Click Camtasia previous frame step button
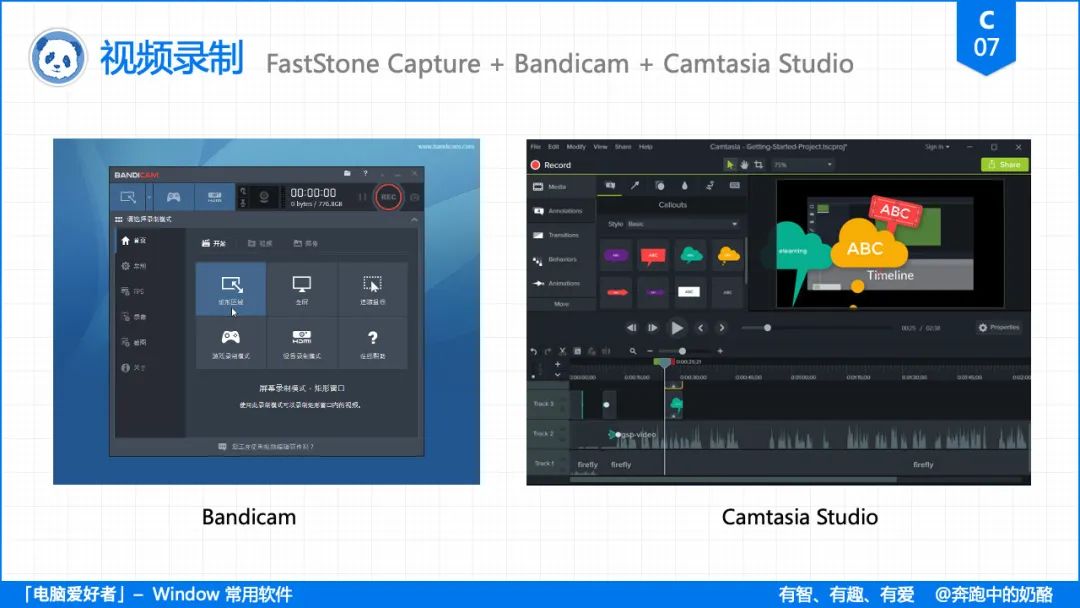Image resolution: width=1080 pixels, height=608 pixels. (x=631, y=328)
